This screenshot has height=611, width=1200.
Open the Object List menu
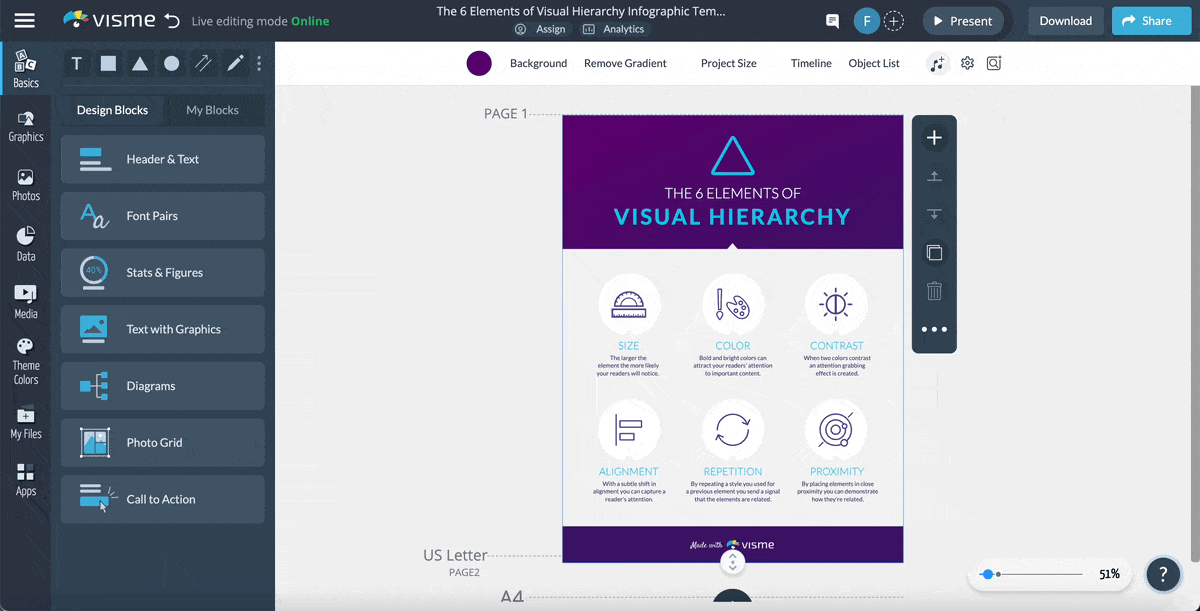(873, 63)
